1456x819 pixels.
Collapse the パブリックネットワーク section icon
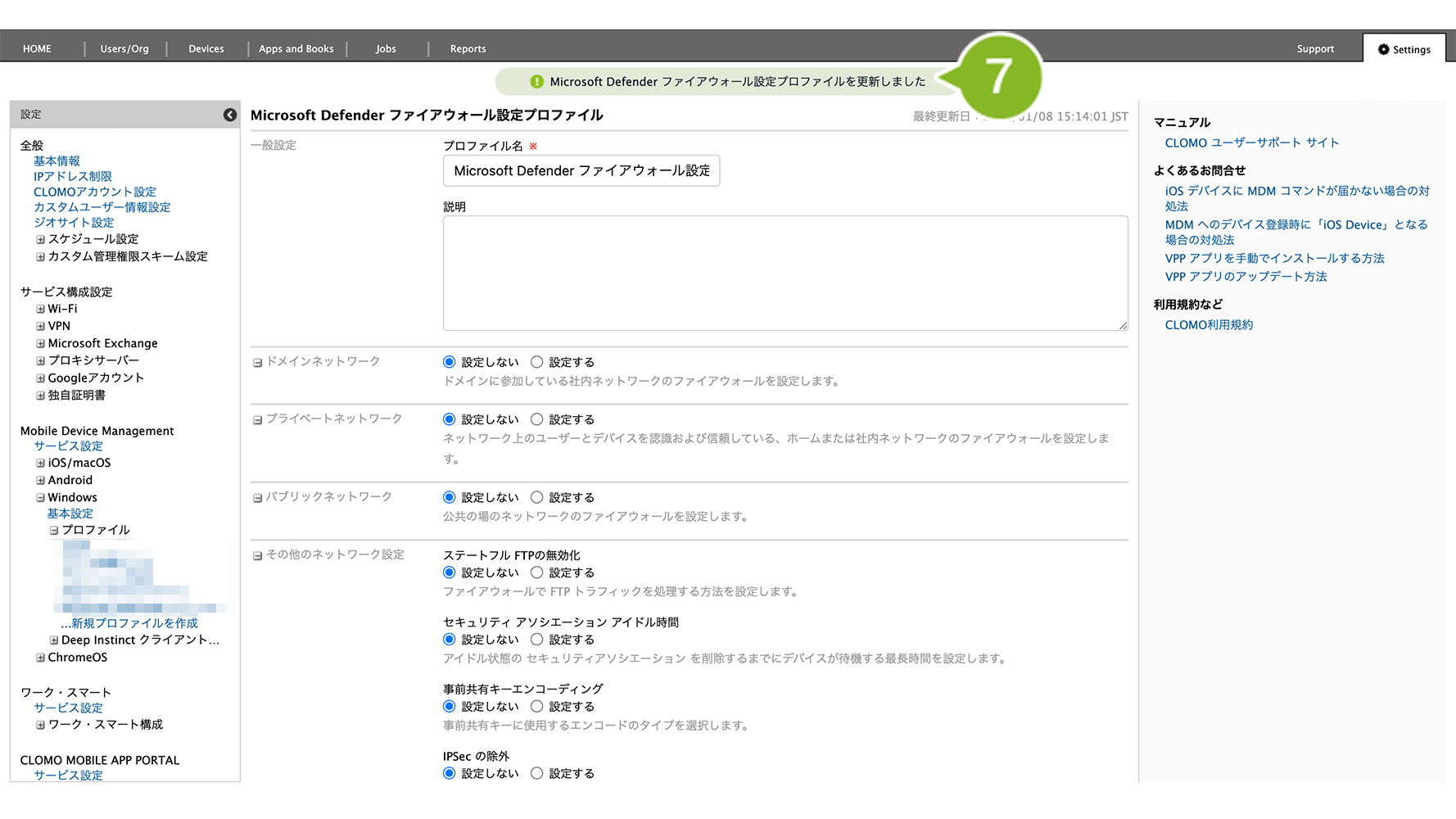(x=257, y=497)
